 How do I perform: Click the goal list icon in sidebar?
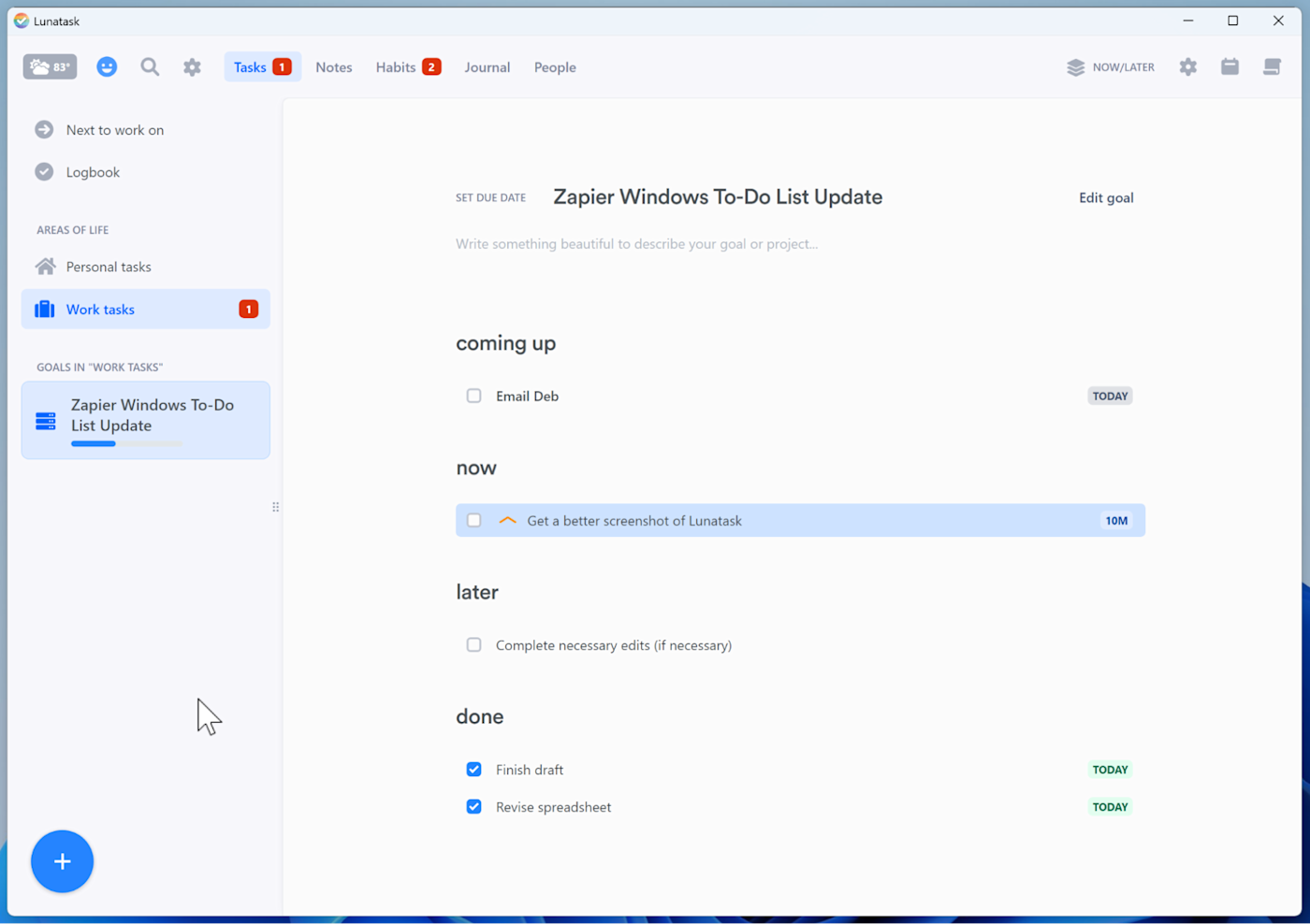click(46, 421)
